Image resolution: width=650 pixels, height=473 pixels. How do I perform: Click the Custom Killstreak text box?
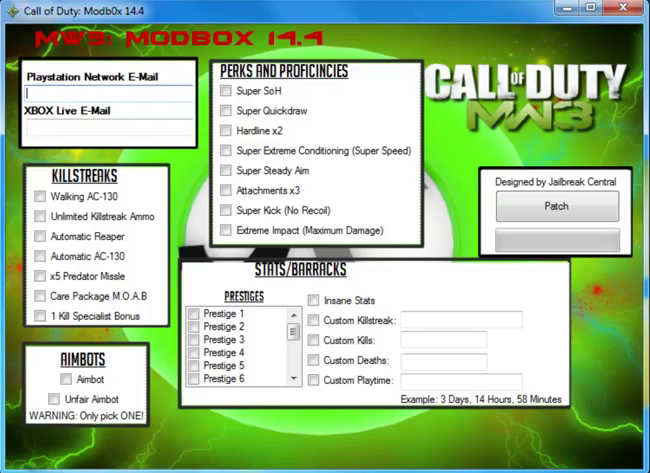coord(461,320)
